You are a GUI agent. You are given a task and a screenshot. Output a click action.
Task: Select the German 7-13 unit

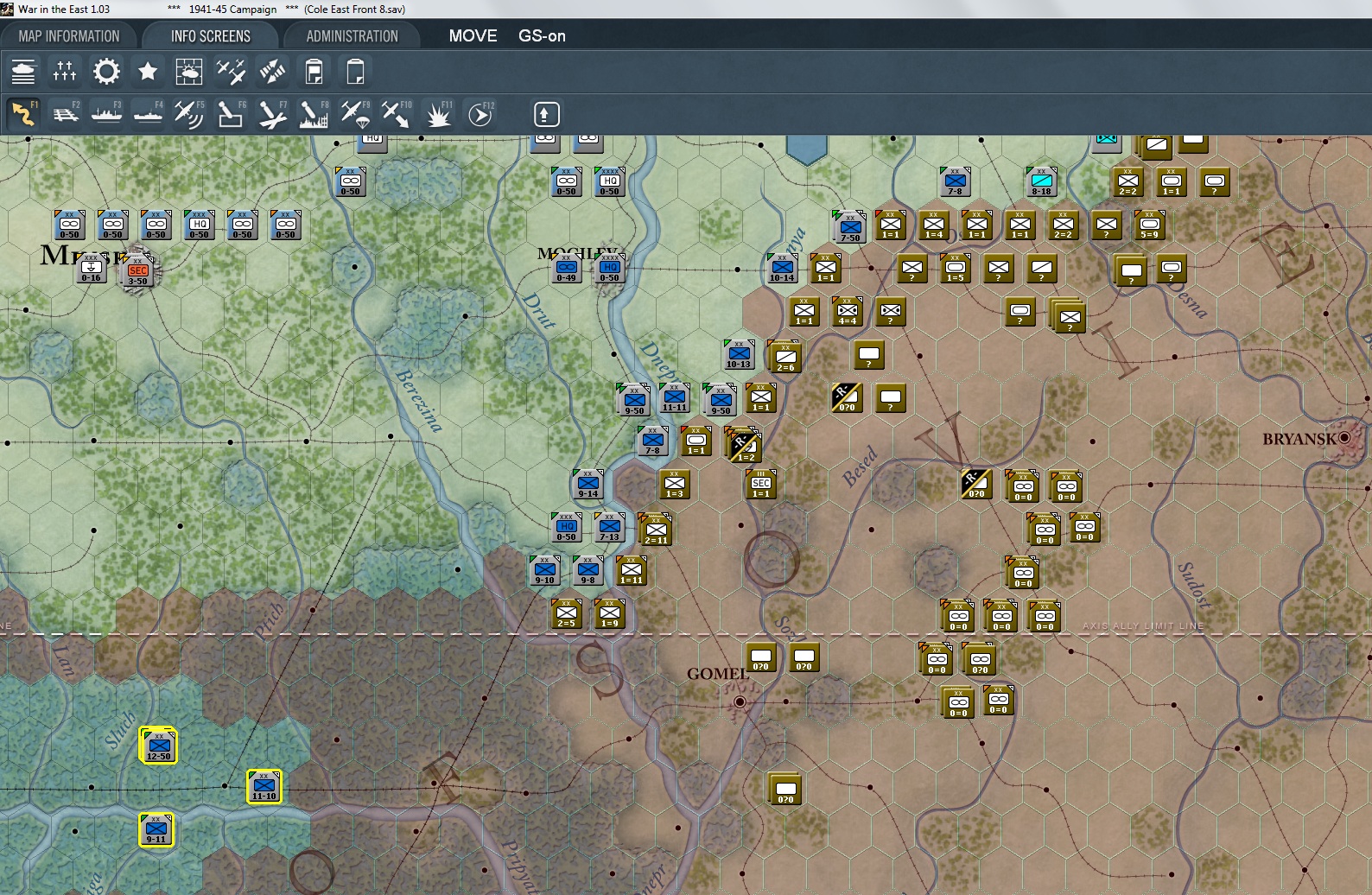(609, 527)
